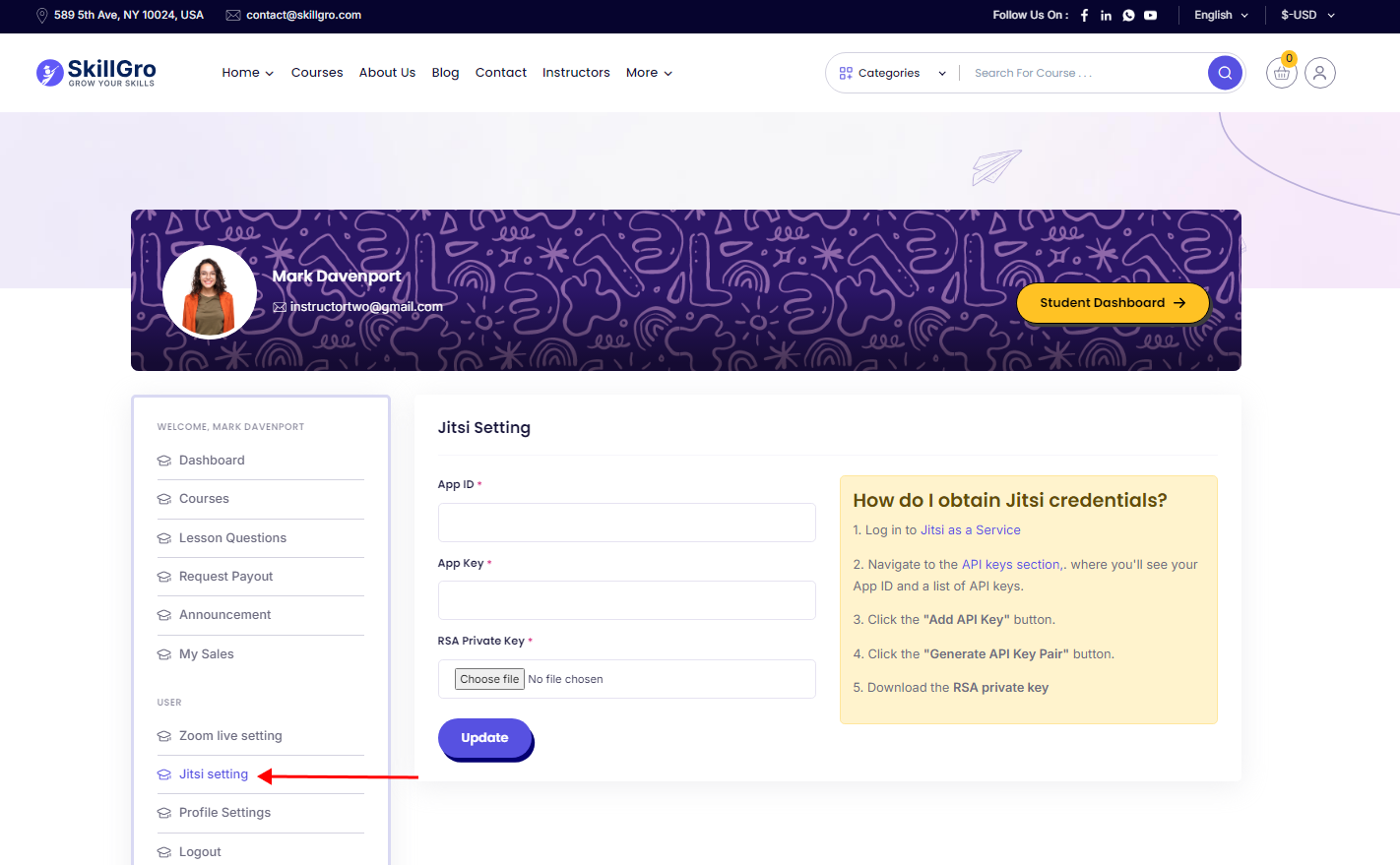Click the purple search magnifier button
This screenshot has width=1400, height=865.
click(x=1225, y=73)
